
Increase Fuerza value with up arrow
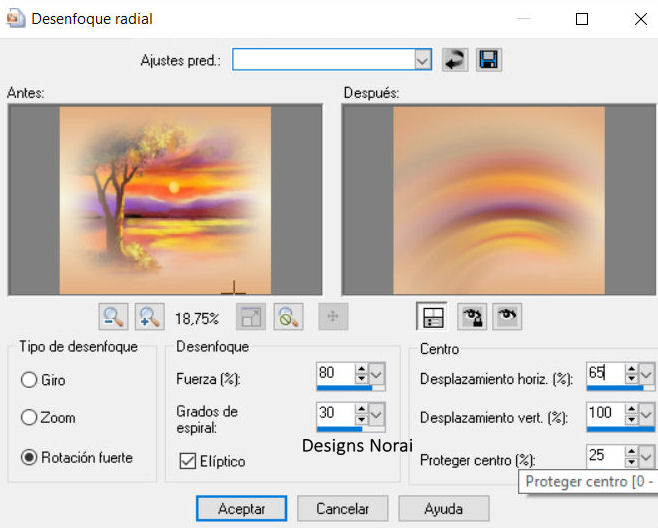coord(361,369)
